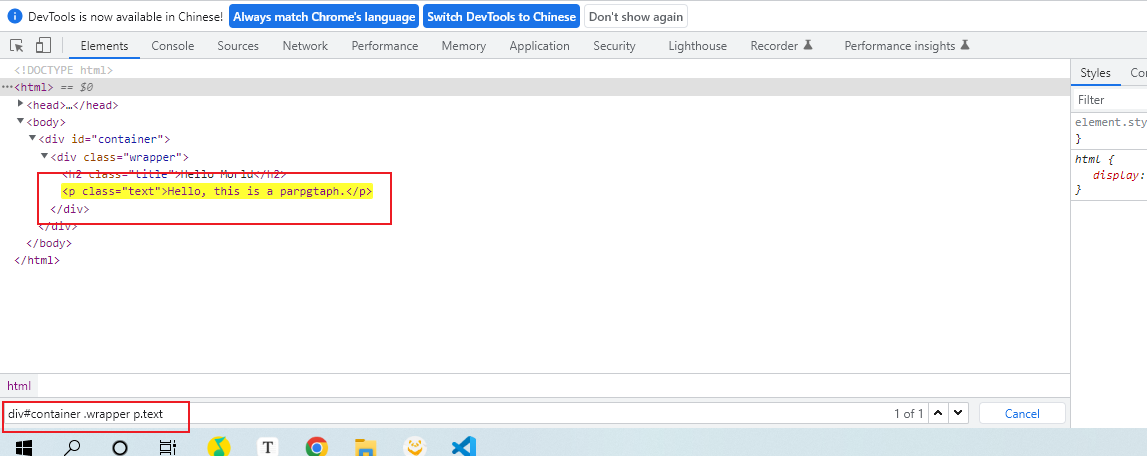The width and height of the screenshot is (1147, 456).
Task: Expand the collapsed head element
Action: coord(21,104)
